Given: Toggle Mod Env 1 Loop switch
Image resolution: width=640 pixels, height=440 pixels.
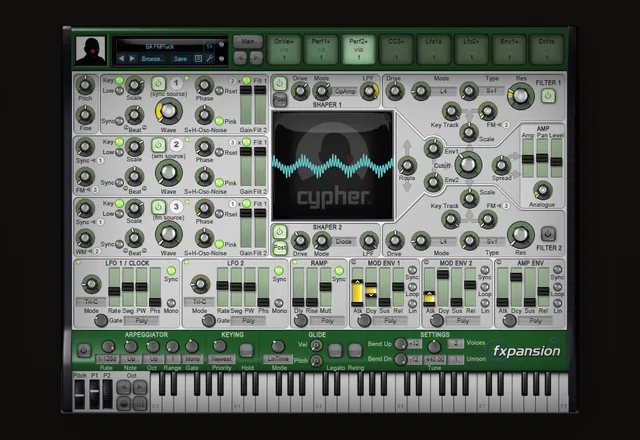Looking at the screenshot, I should 413,287.
